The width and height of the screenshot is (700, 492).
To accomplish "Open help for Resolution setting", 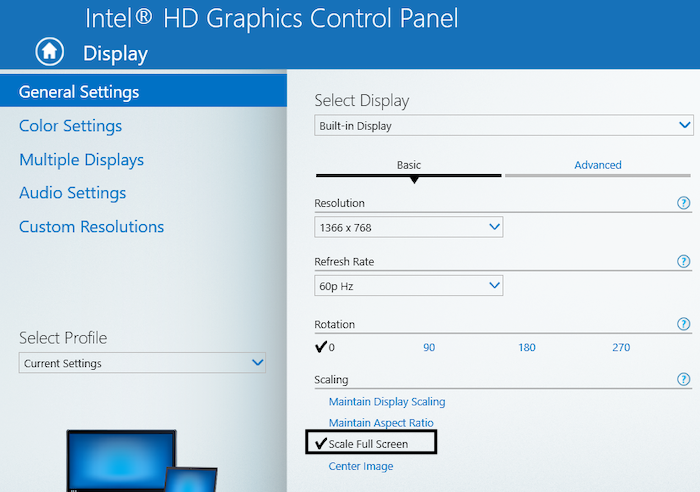I will click(684, 203).
